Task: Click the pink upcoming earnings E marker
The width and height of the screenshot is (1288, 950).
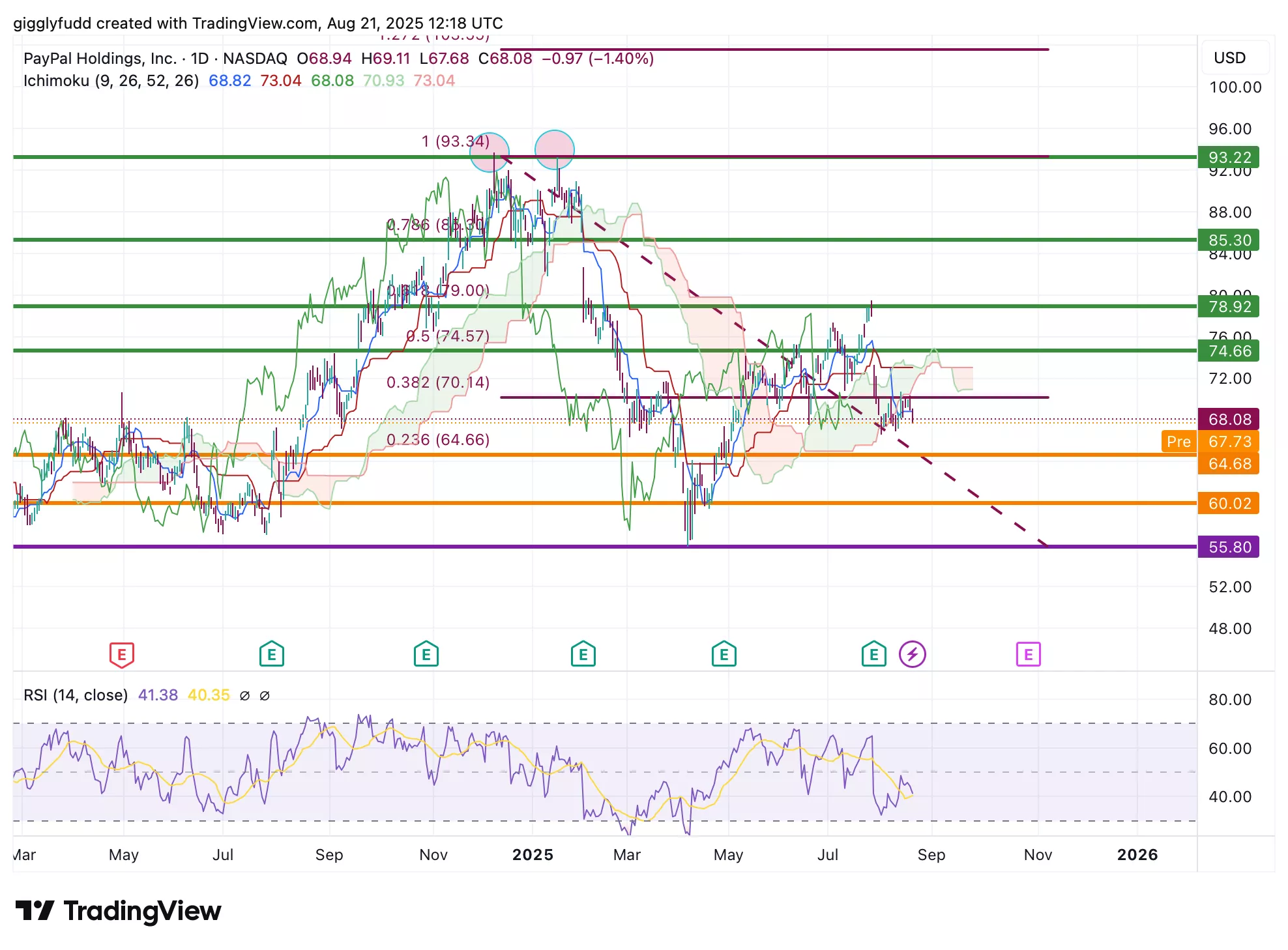Action: [x=1028, y=654]
